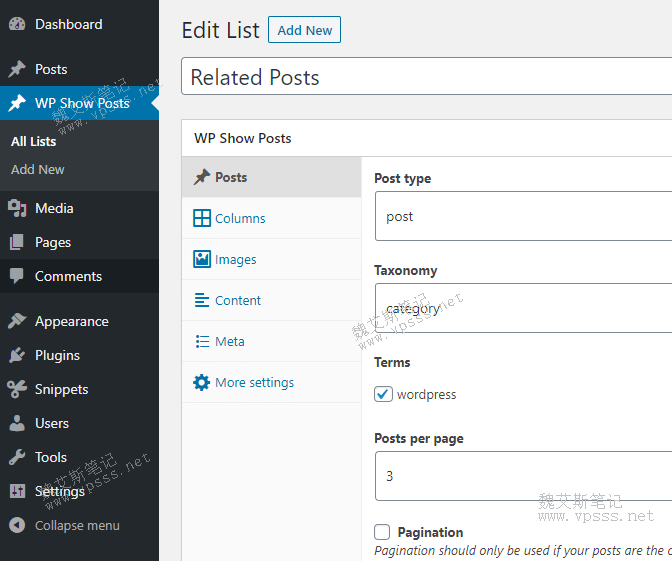This screenshot has width=672, height=561.
Task: Open the Pages menu item
Action: point(79,242)
